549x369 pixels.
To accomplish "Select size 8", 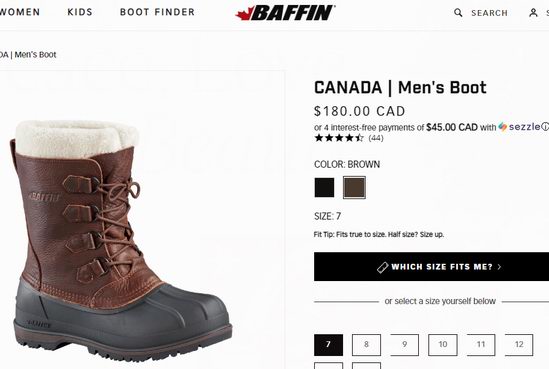I will (366, 344).
